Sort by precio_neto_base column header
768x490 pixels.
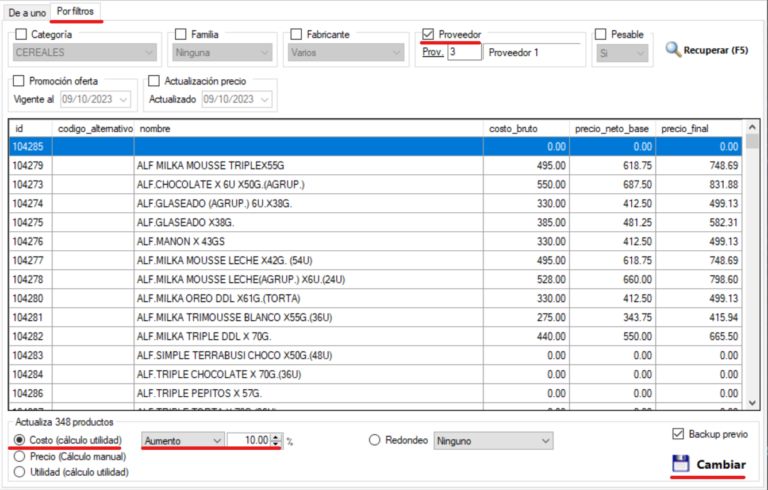point(613,128)
